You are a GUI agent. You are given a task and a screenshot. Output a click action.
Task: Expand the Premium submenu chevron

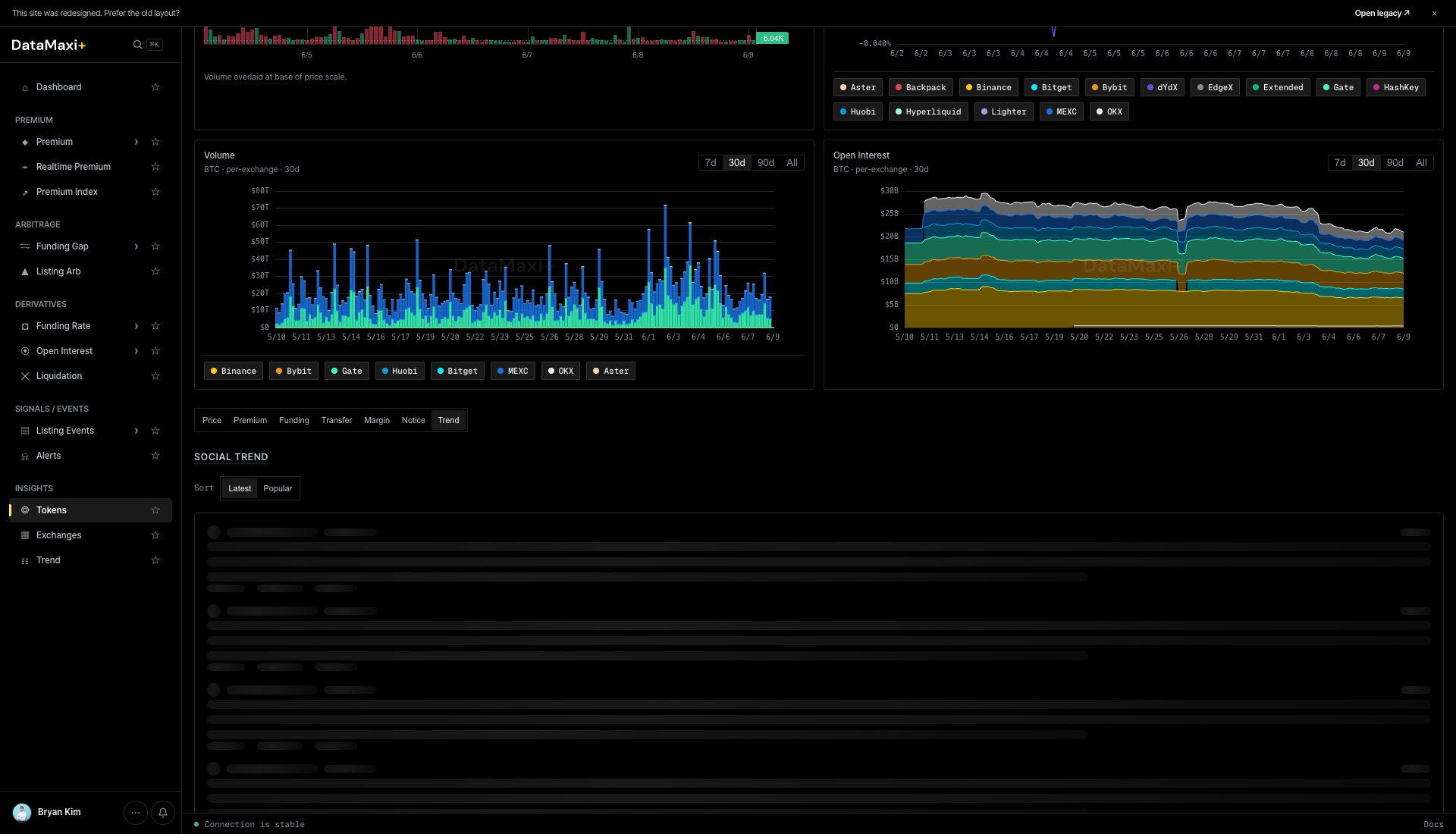(136, 142)
